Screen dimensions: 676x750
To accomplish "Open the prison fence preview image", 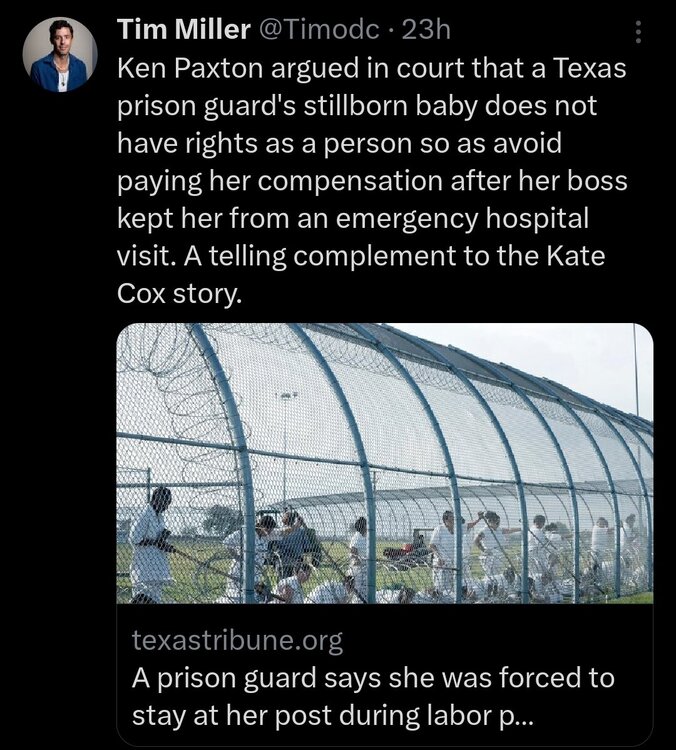I will click(385, 463).
